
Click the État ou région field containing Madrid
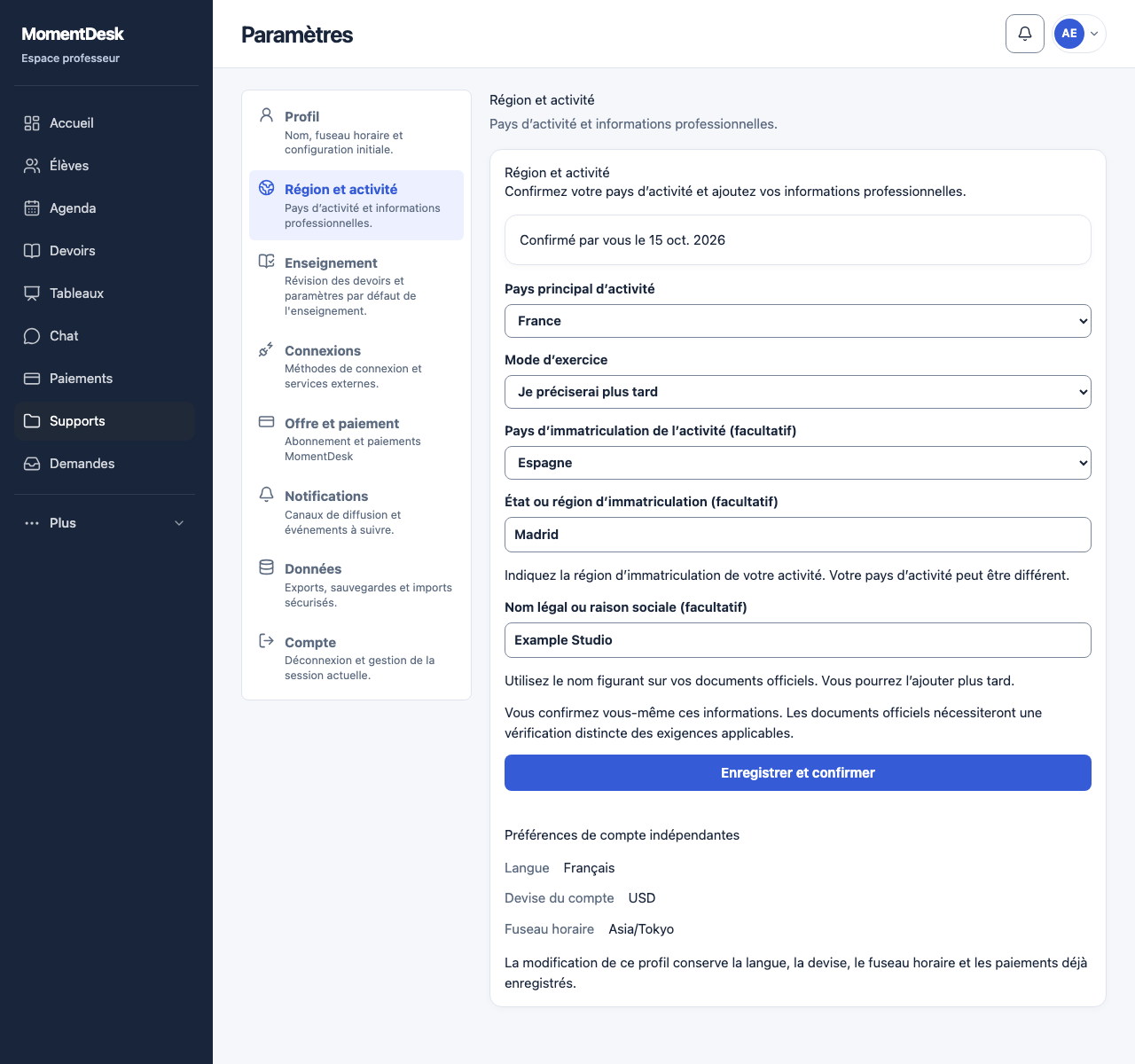click(x=798, y=535)
